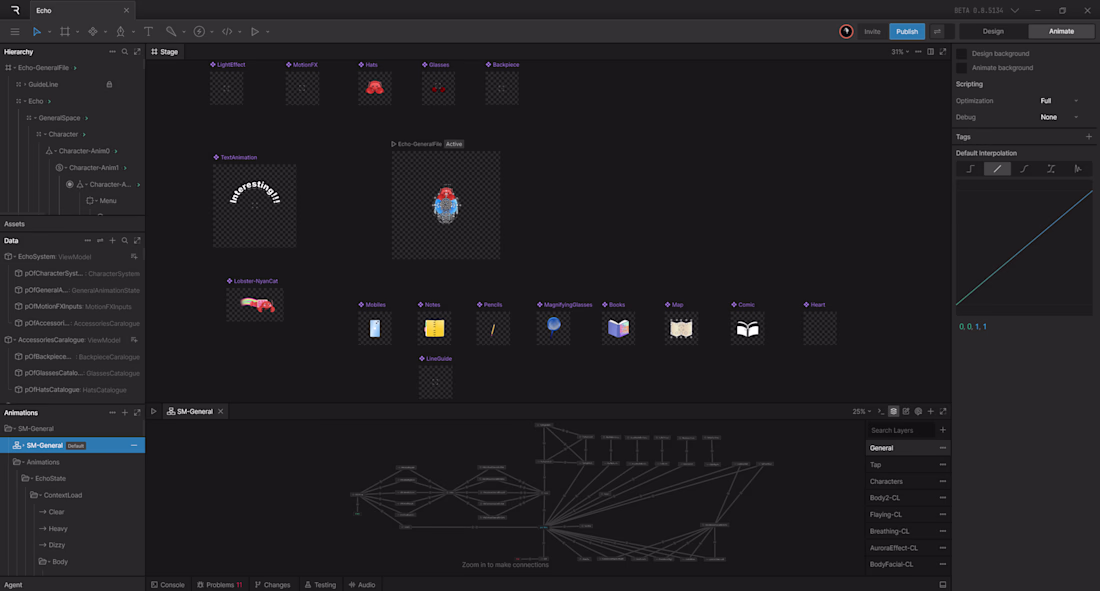The width and height of the screenshot is (1100, 591).
Task: Open options for the Tap layer
Action: pyautogui.click(x=943, y=465)
